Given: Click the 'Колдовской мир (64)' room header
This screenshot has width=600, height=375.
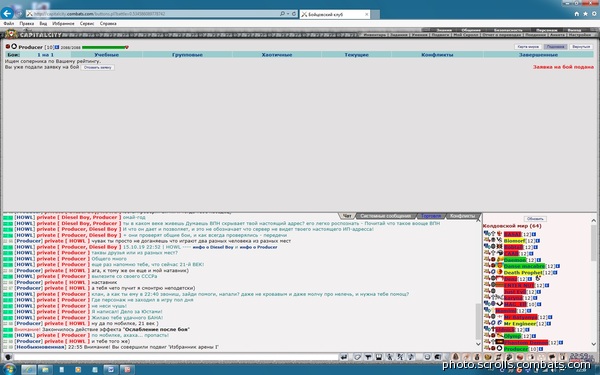Looking at the screenshot, I should pyautogui.click(x=512, y=226).
